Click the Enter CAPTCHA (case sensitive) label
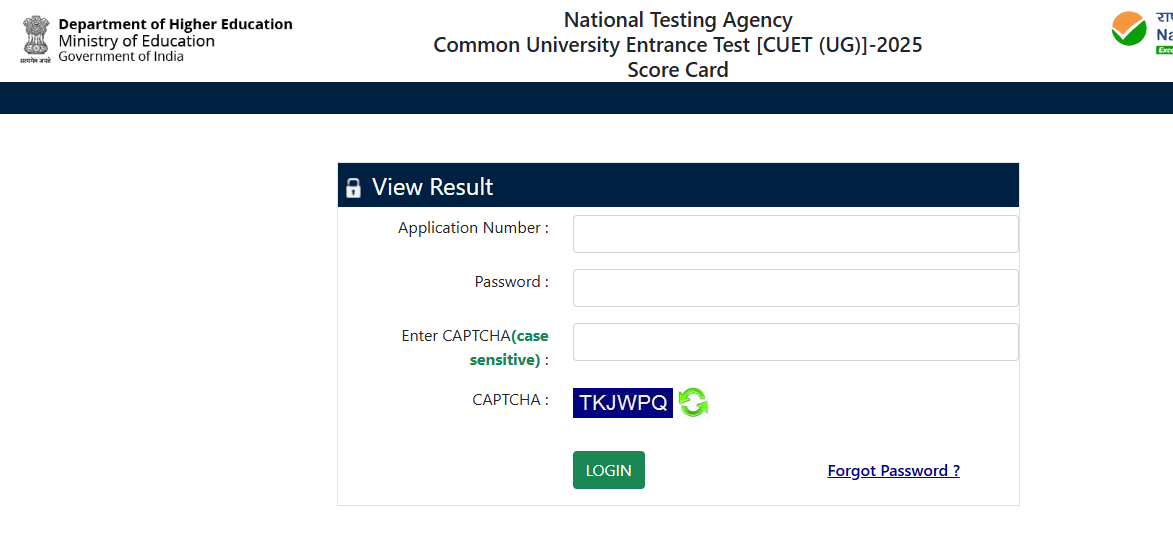The height and width of the screenshot is (560, 1173). click(475, 347)
